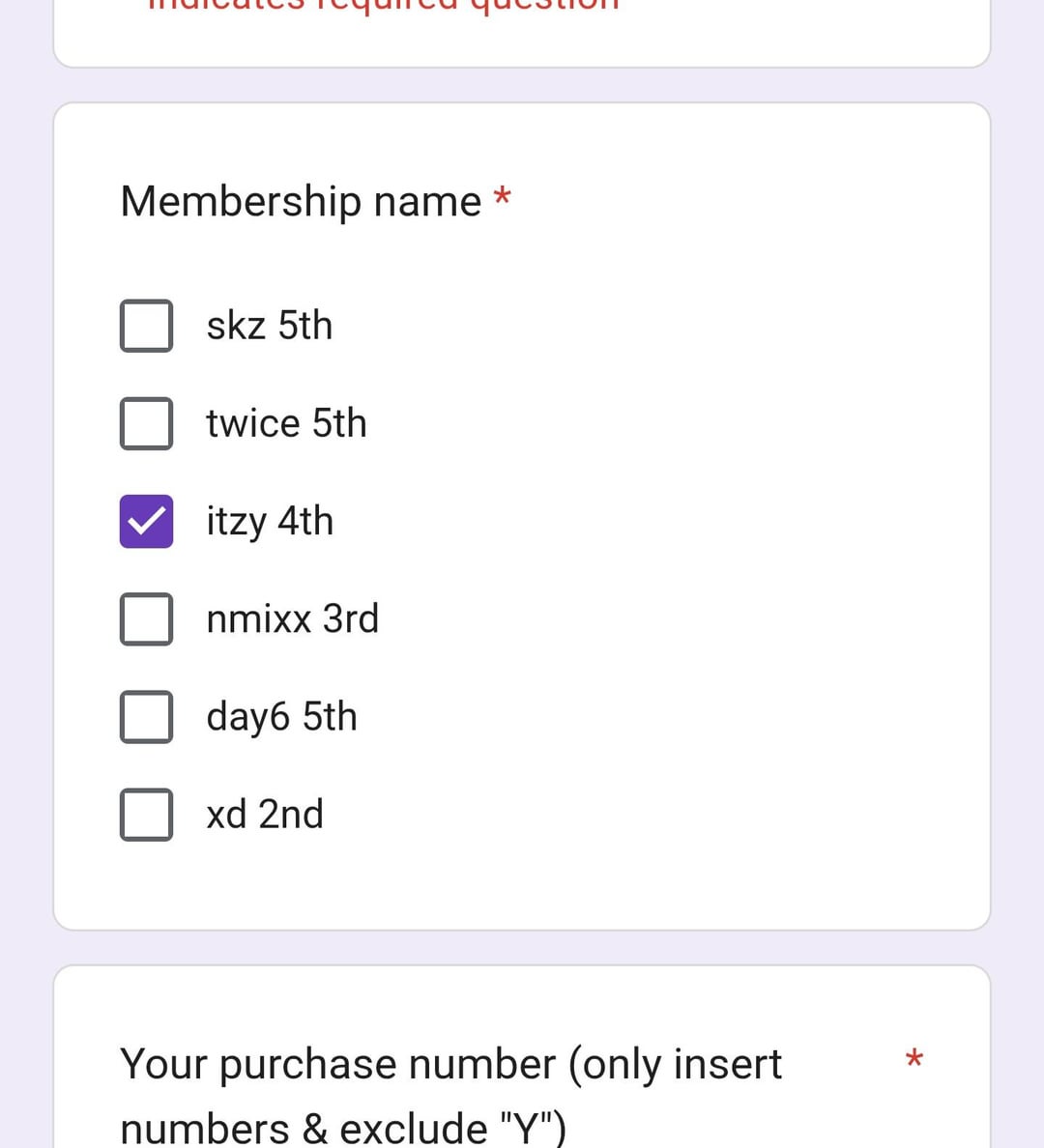1044x1148 pixels.
Task: Tick the twice 5th checkbox
Action: coord(146,423)
